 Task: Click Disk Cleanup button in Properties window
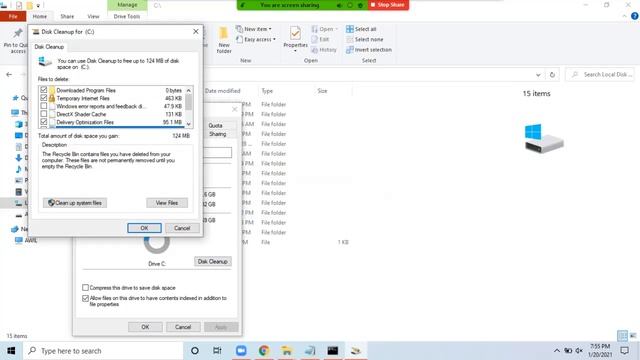pos(213,261)
